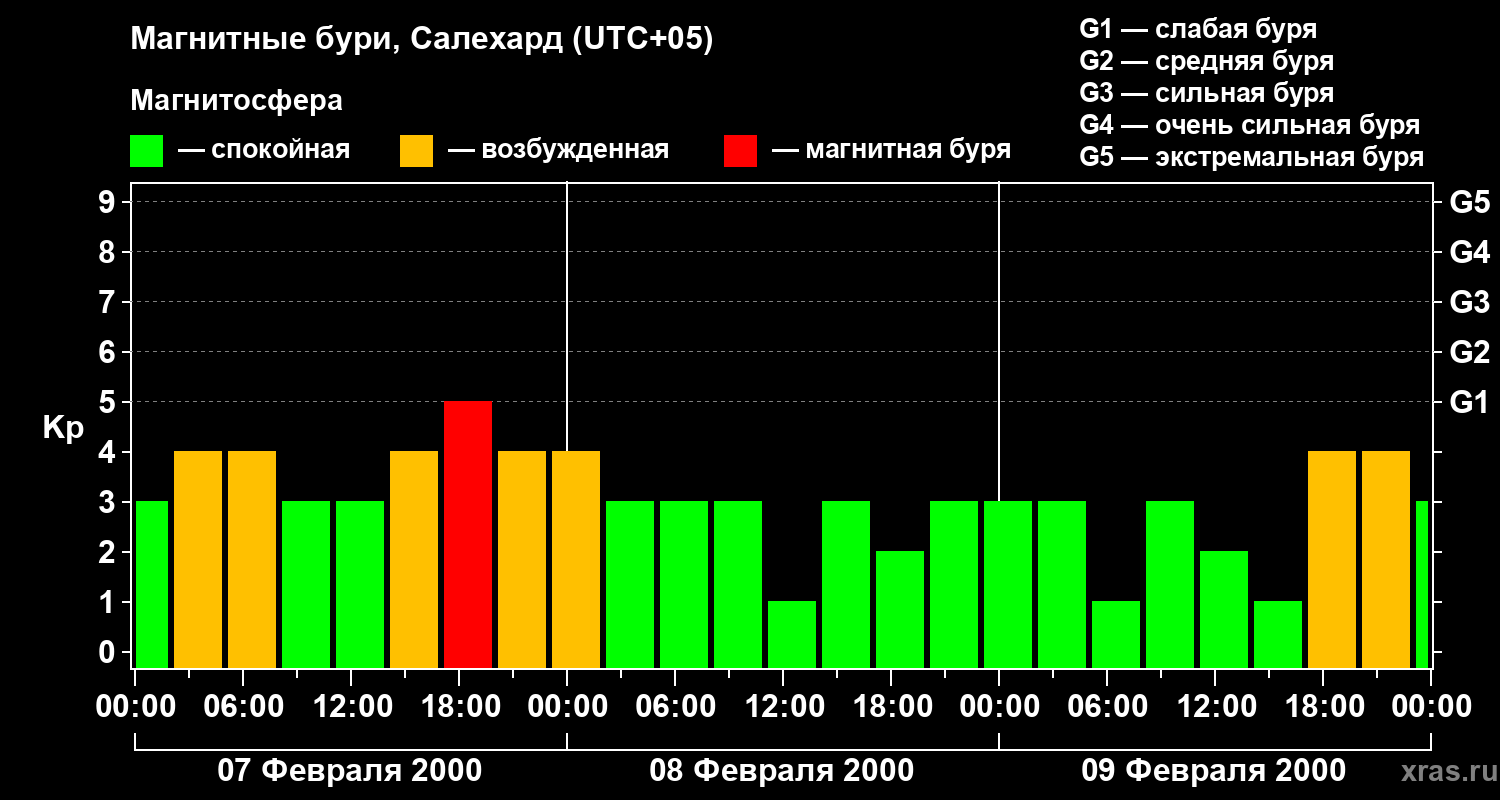Select the red Kp 5 storm bar
Image resolution: width=1500 pixels, height=800 pixels.
tap(468, 534)
